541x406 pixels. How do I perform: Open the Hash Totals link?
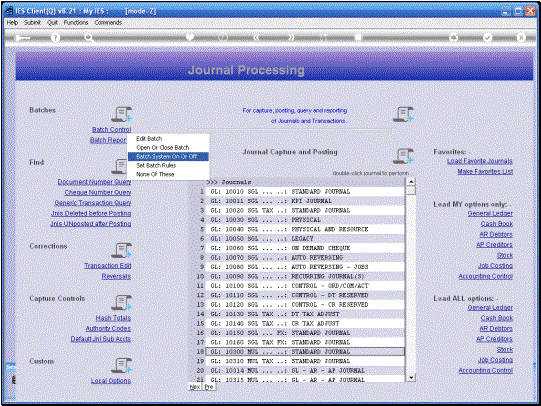(113, 318)
